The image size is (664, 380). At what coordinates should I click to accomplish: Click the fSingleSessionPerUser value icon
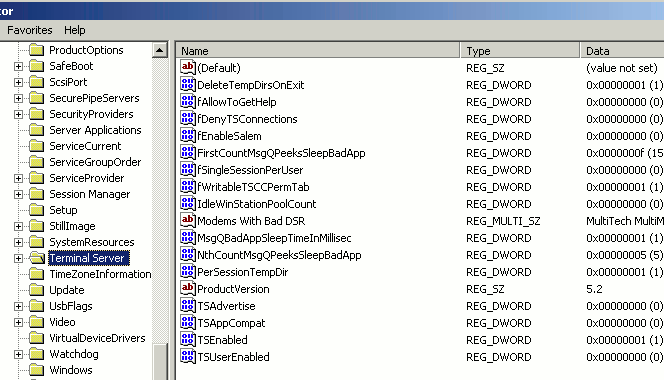(188, 169)
